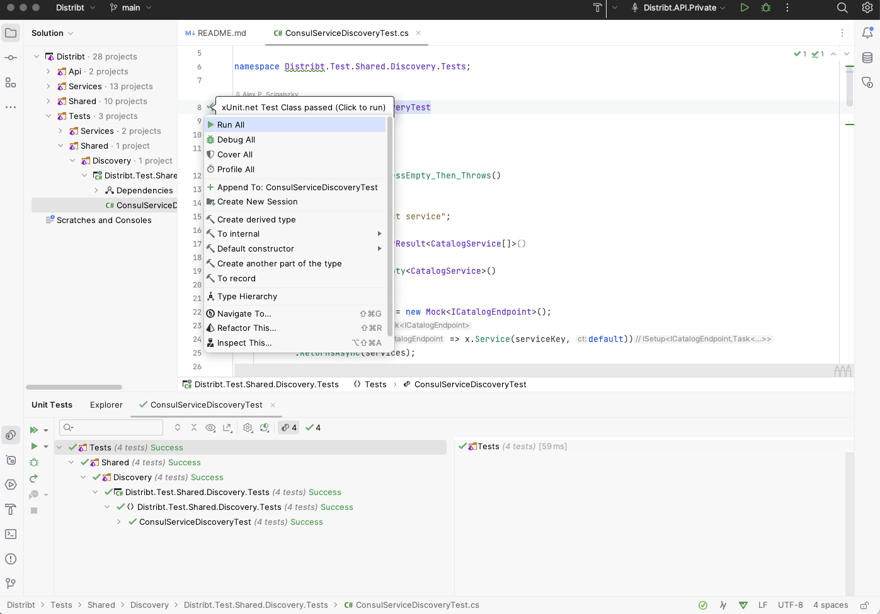Expand the Dependencies node
The image size is (880, 614).
(96, 190)
